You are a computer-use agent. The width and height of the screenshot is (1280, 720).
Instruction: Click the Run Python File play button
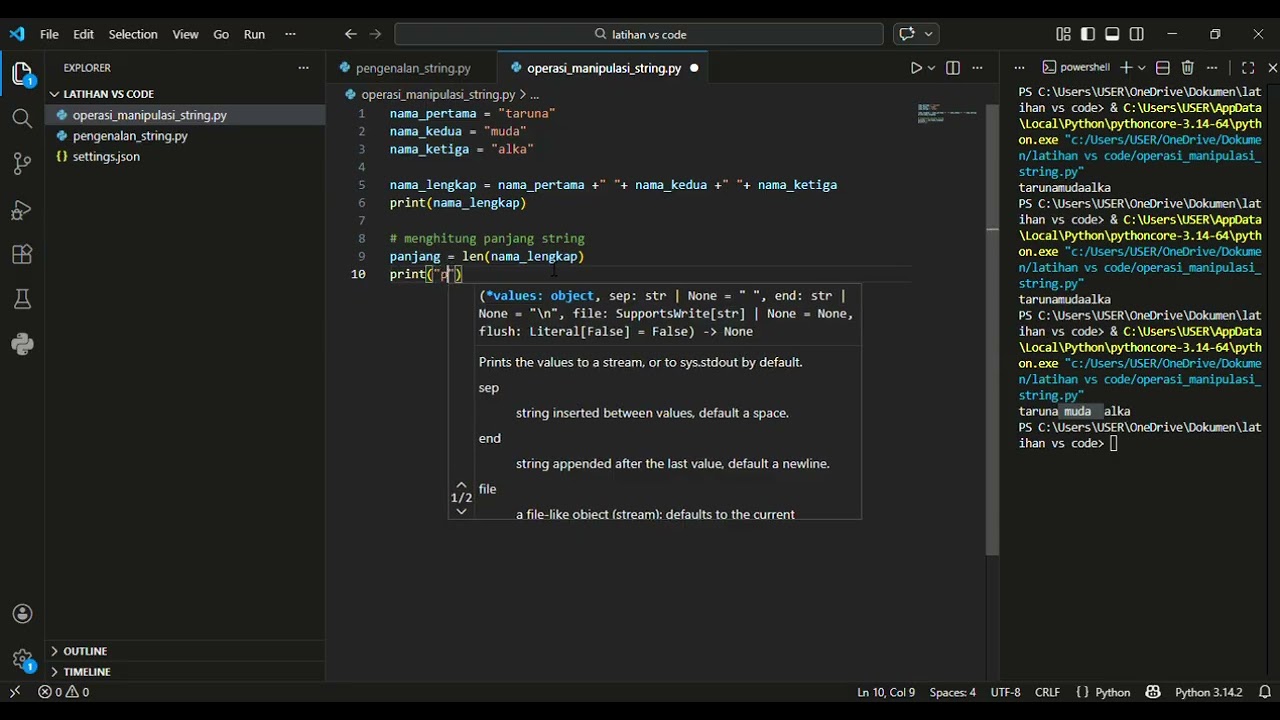(916, 68)
